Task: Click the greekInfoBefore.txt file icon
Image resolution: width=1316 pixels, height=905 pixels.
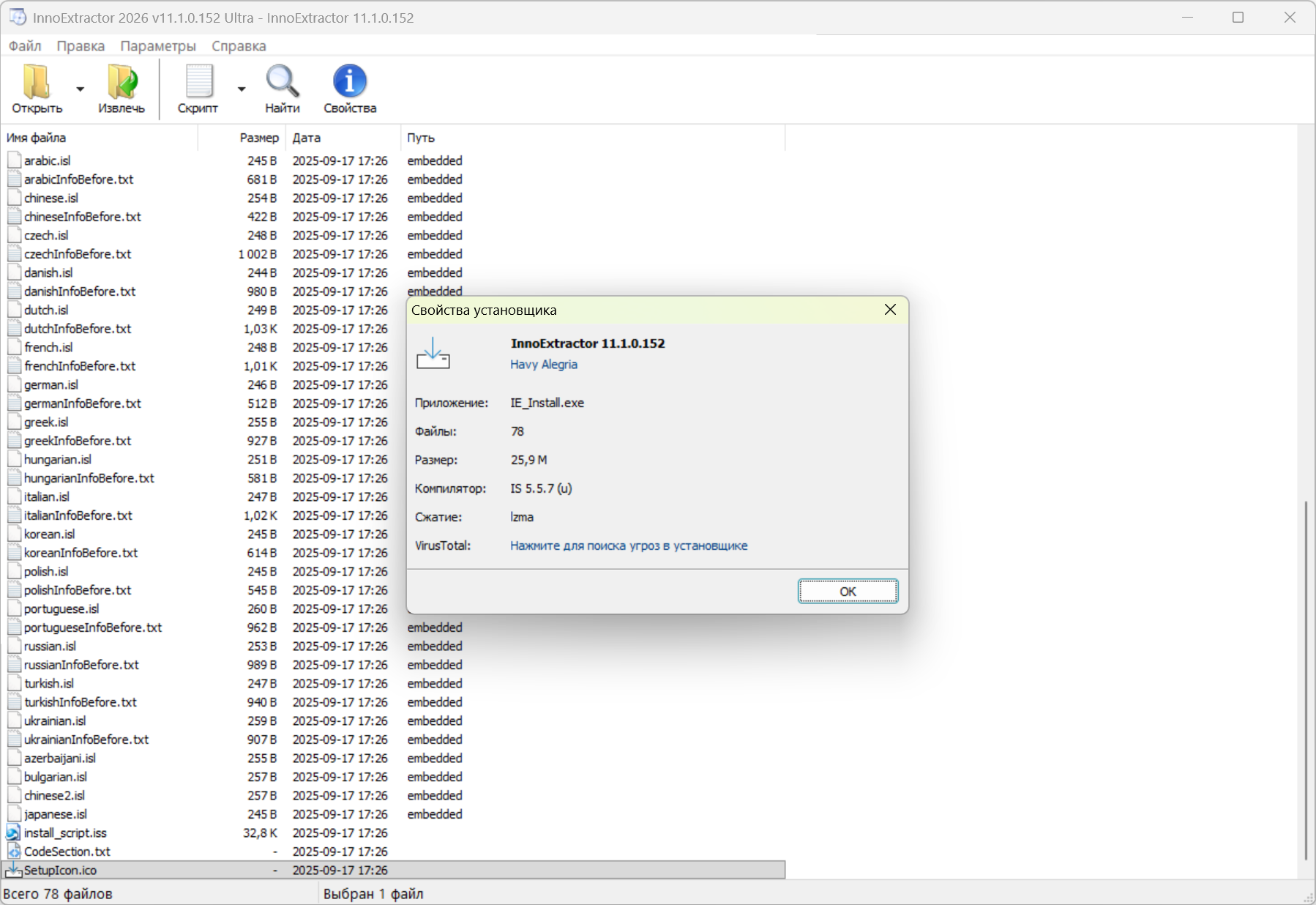Action: [14, 440]
